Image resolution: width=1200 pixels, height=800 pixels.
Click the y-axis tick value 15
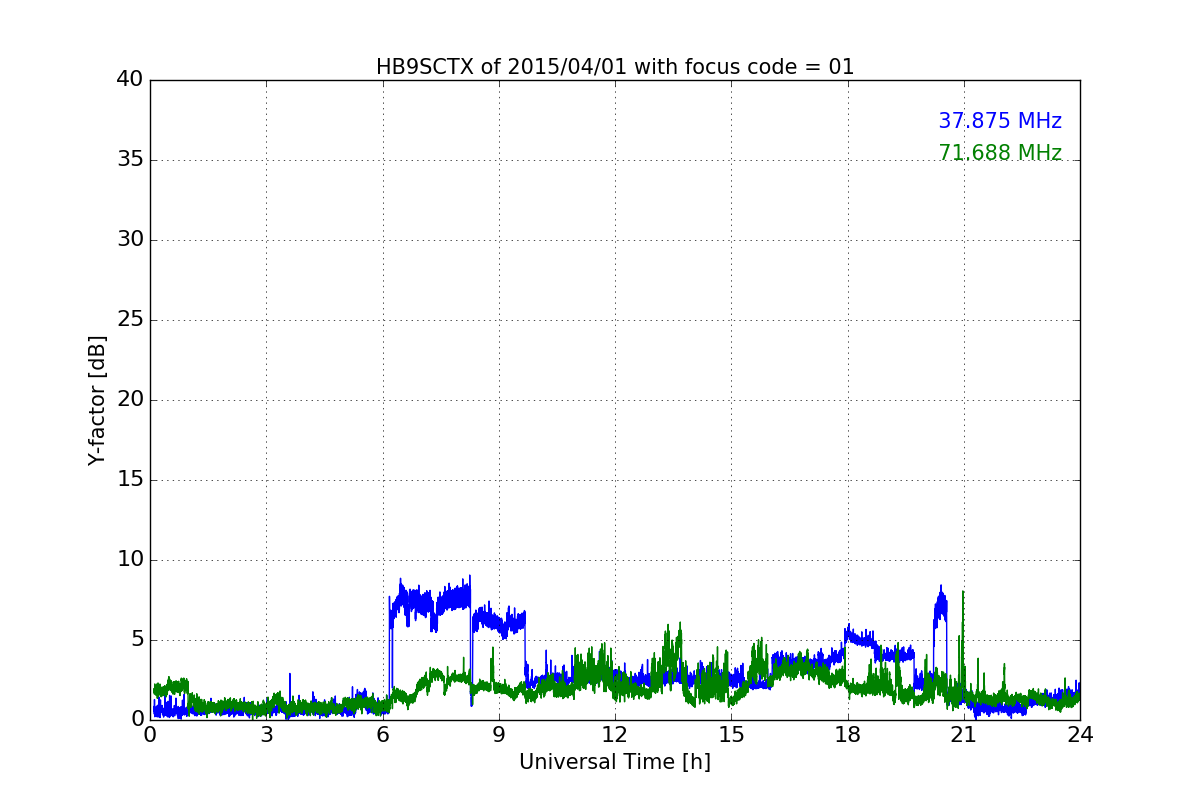130,480
